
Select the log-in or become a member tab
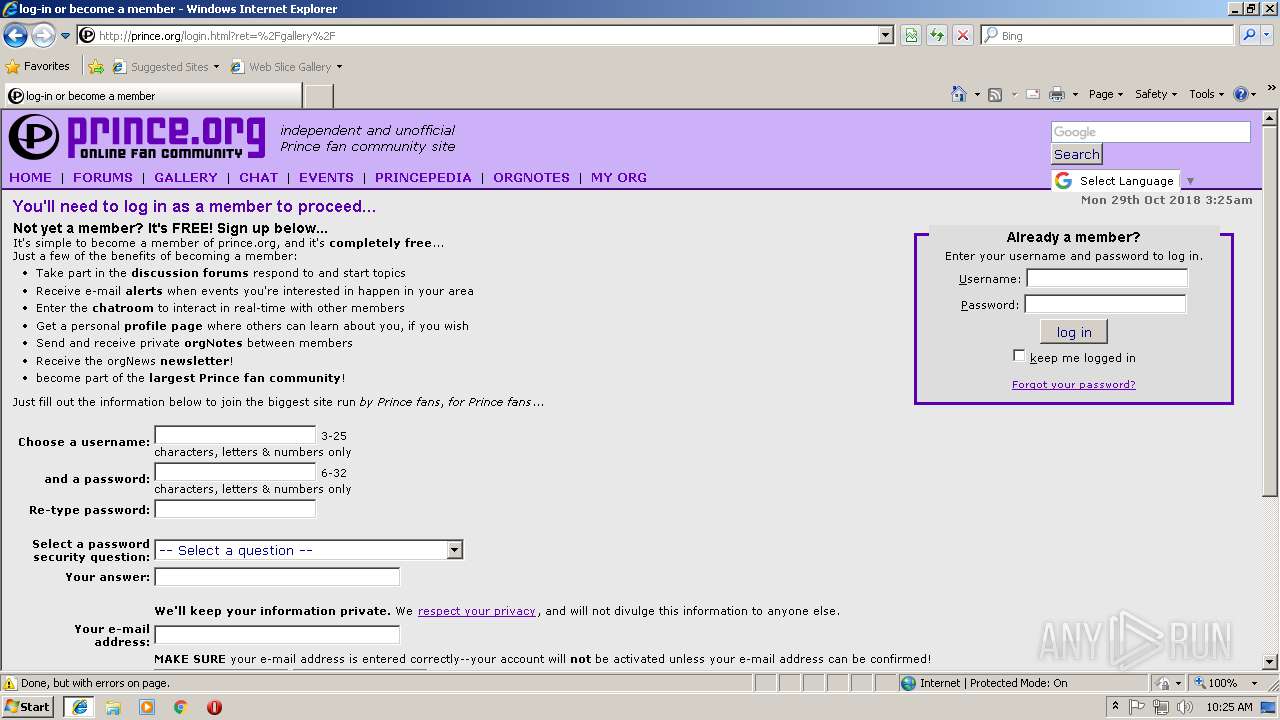(153, 96)
